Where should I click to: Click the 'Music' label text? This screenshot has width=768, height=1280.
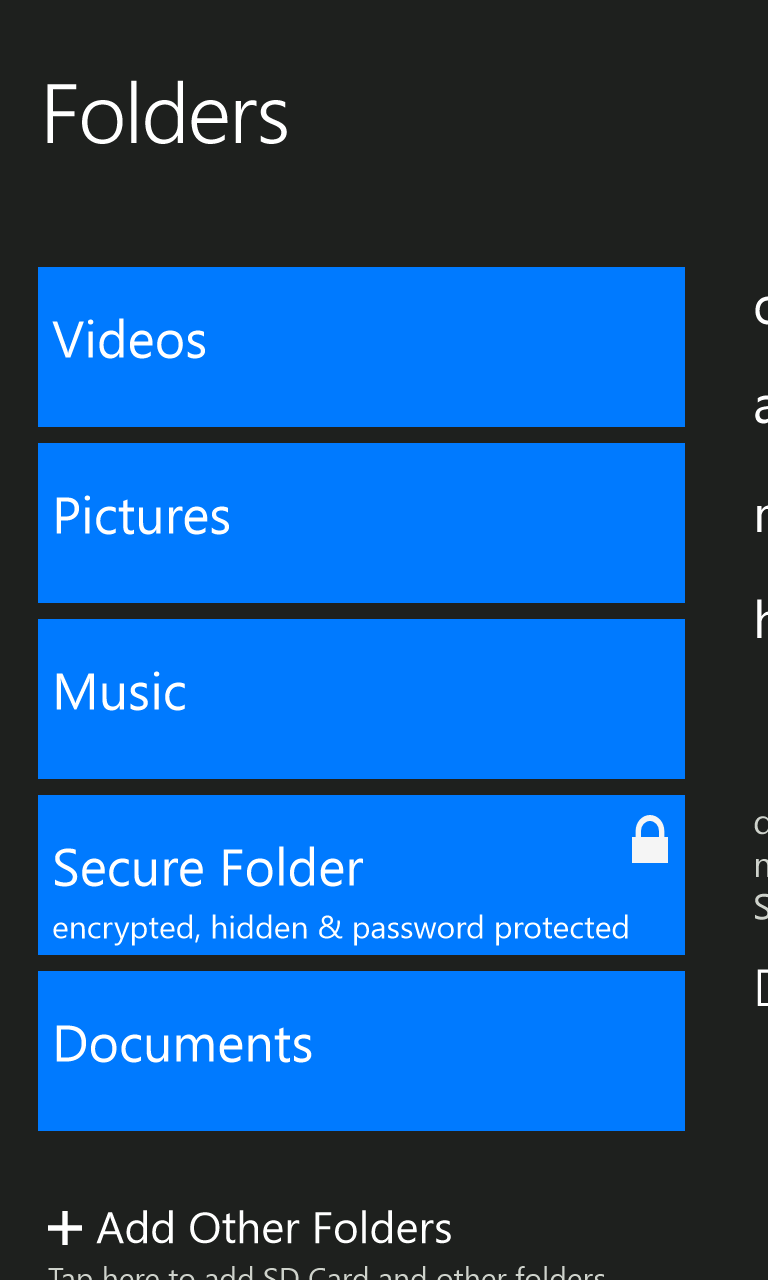119,692
